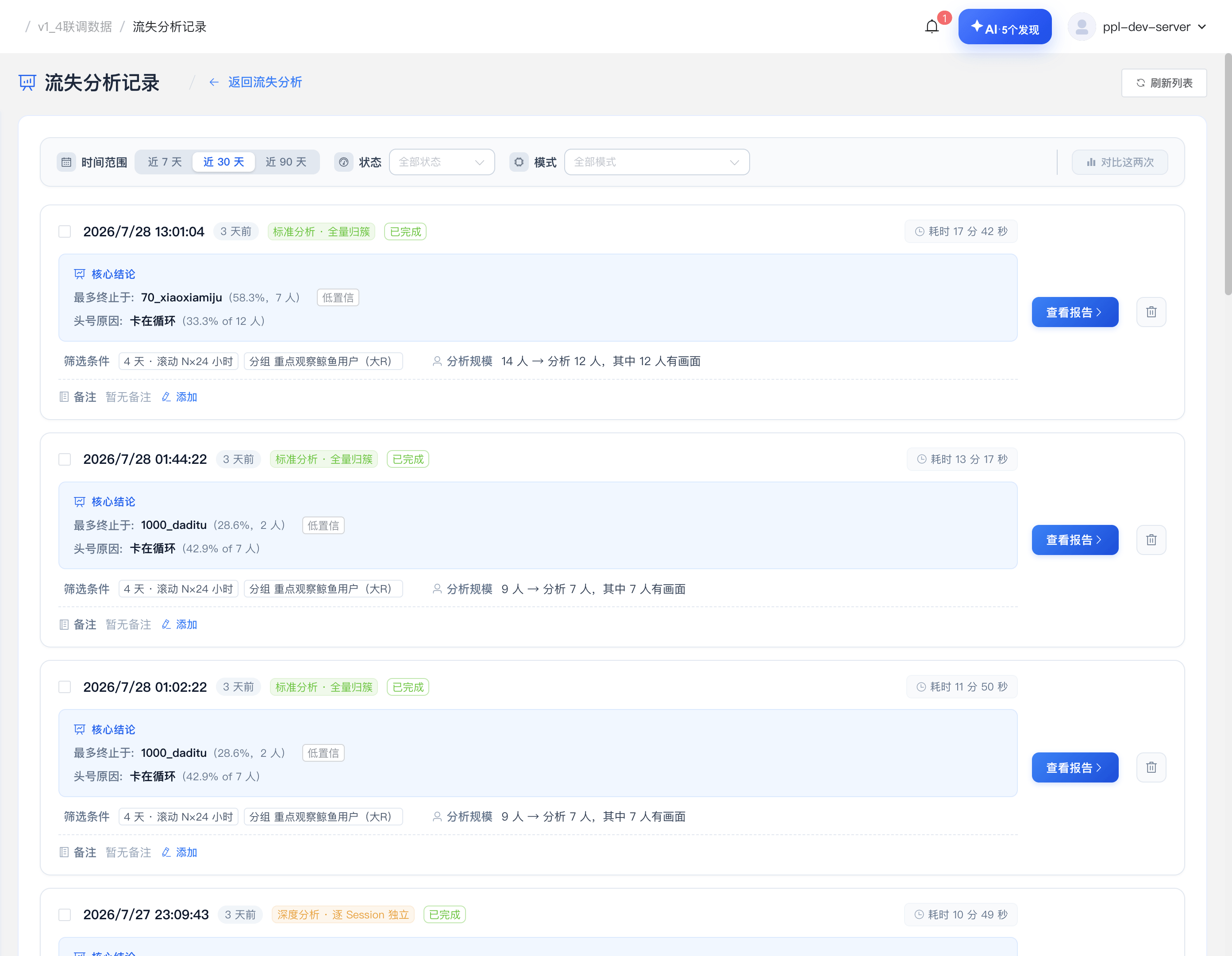Click person icon beside 分析规模 14 人
The width and height of the screenshot is (1232, 956).
click(437, 361)
